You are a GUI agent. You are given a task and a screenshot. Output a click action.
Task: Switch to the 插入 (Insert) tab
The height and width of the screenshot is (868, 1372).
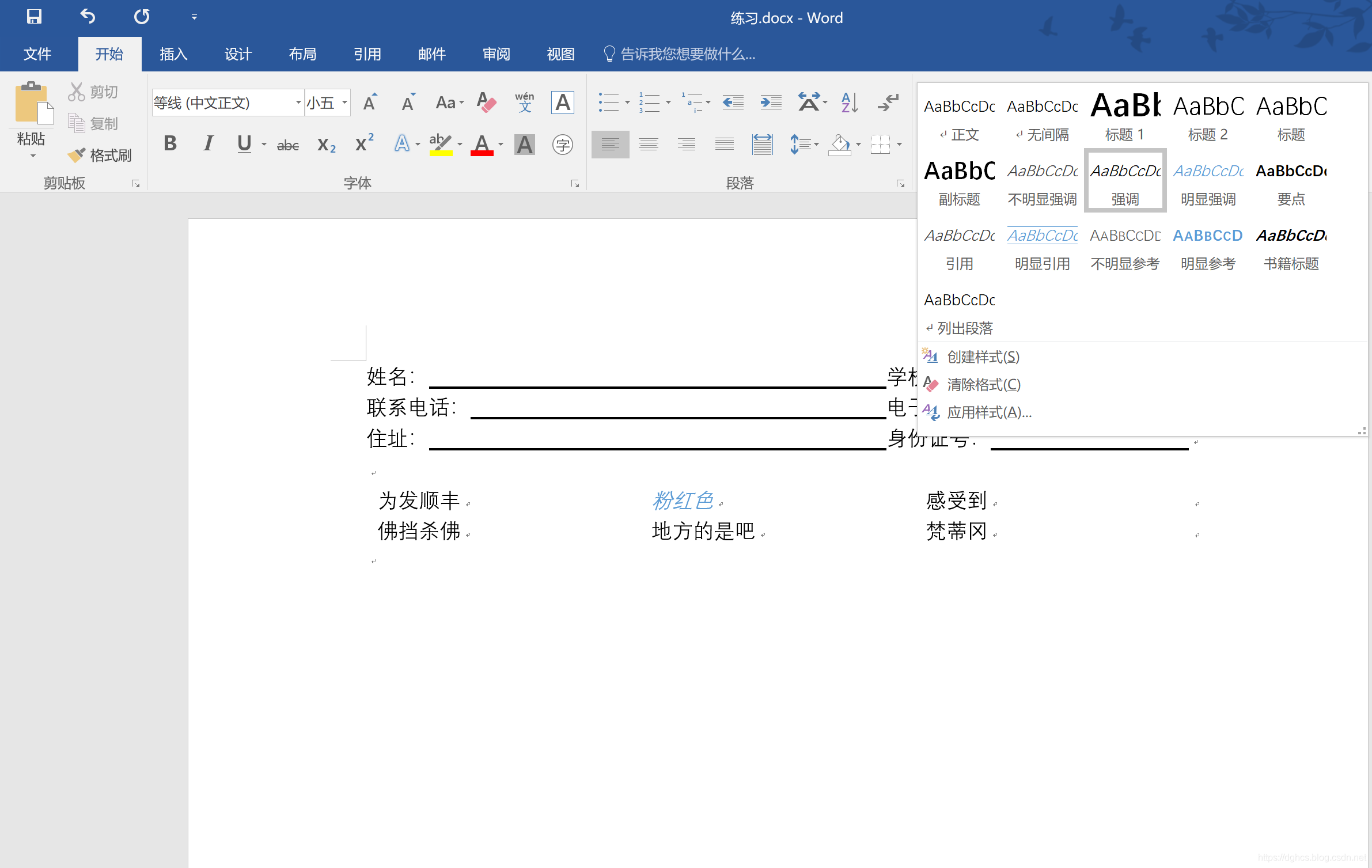(x=173, y=54)
